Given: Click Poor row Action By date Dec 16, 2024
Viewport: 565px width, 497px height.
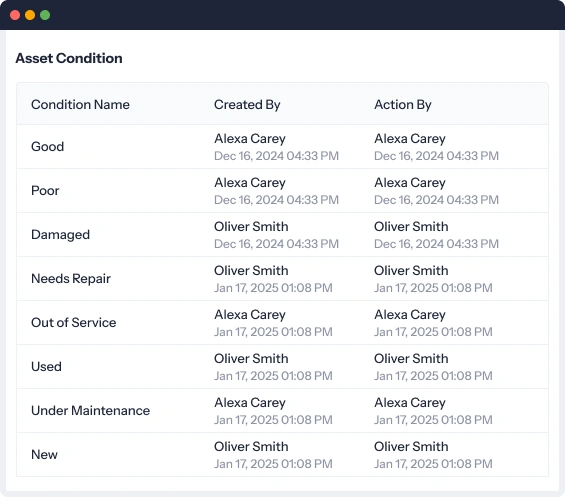Looking at the screenshot, I should pos(436,200).
